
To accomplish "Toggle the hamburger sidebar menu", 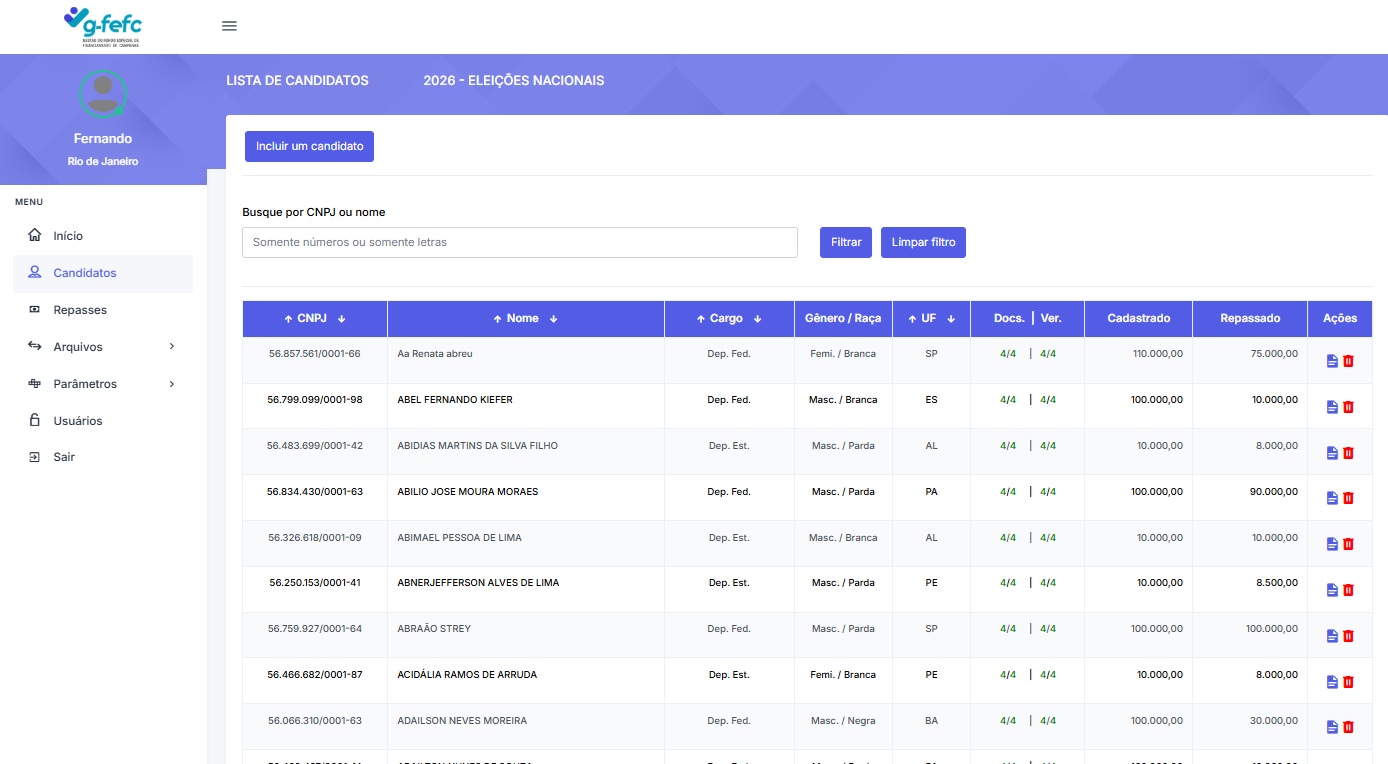I will (229, 26).
